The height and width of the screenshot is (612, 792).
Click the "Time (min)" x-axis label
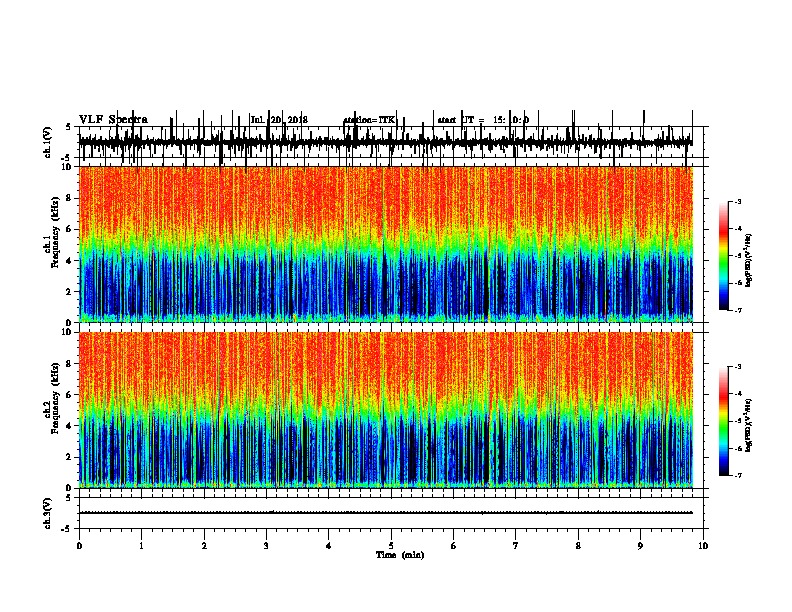(400, 555)
